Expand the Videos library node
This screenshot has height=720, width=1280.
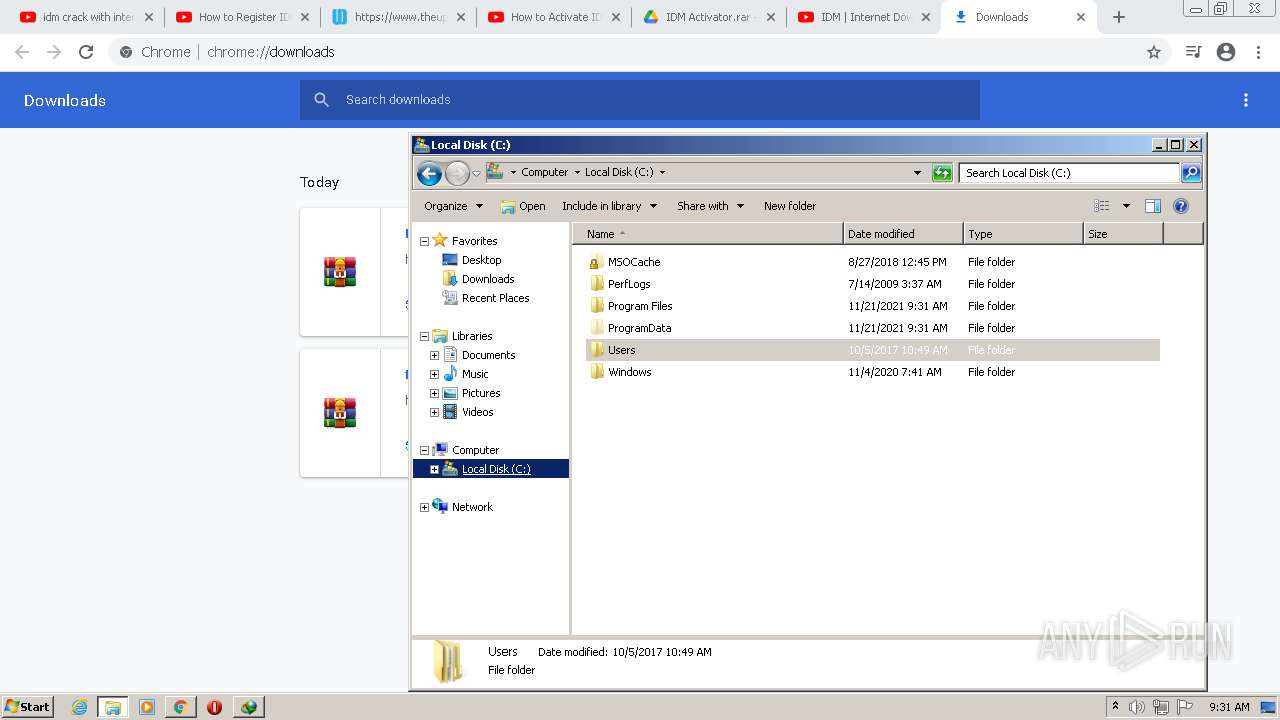point(434,412)
